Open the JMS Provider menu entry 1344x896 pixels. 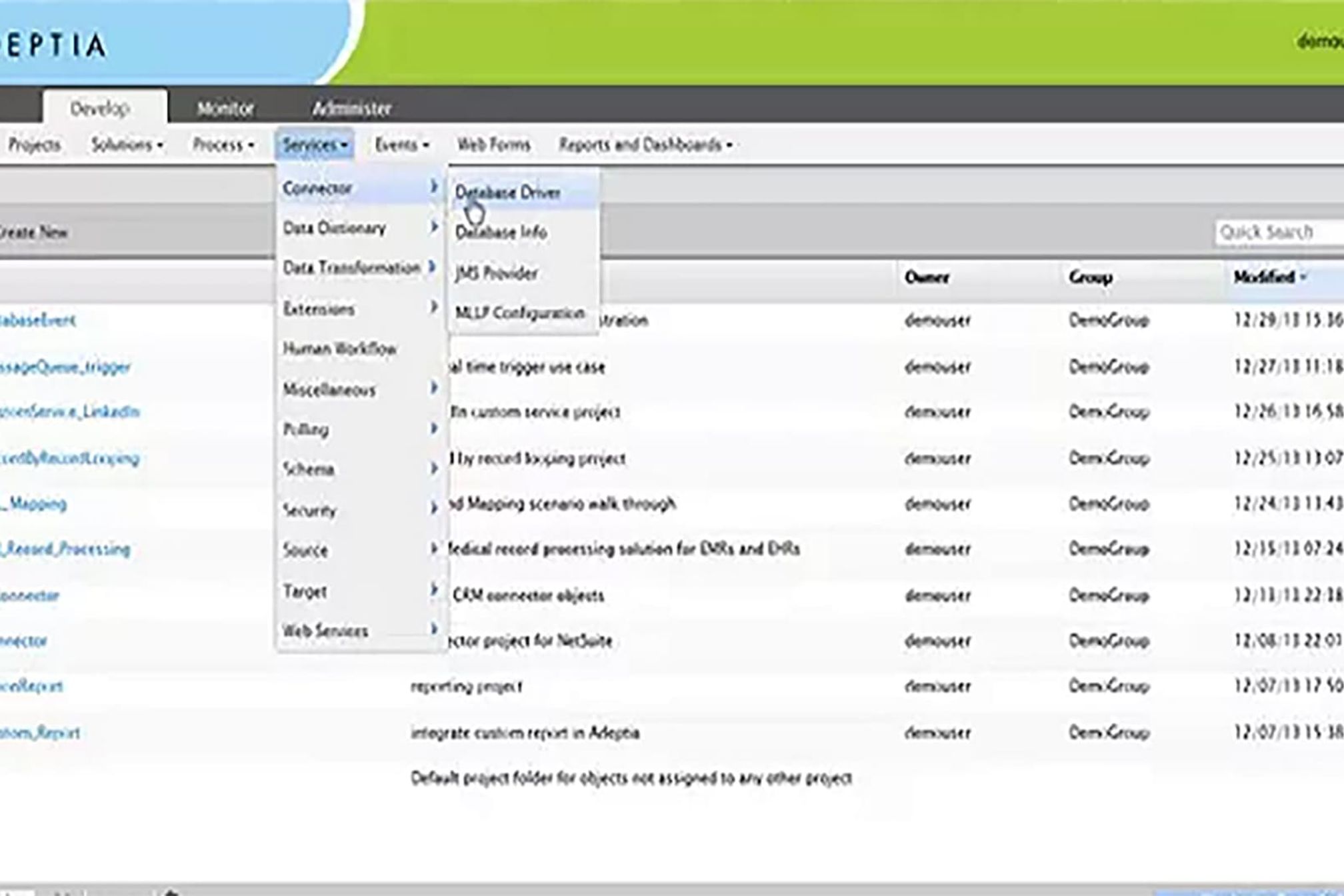click(497, 273)
